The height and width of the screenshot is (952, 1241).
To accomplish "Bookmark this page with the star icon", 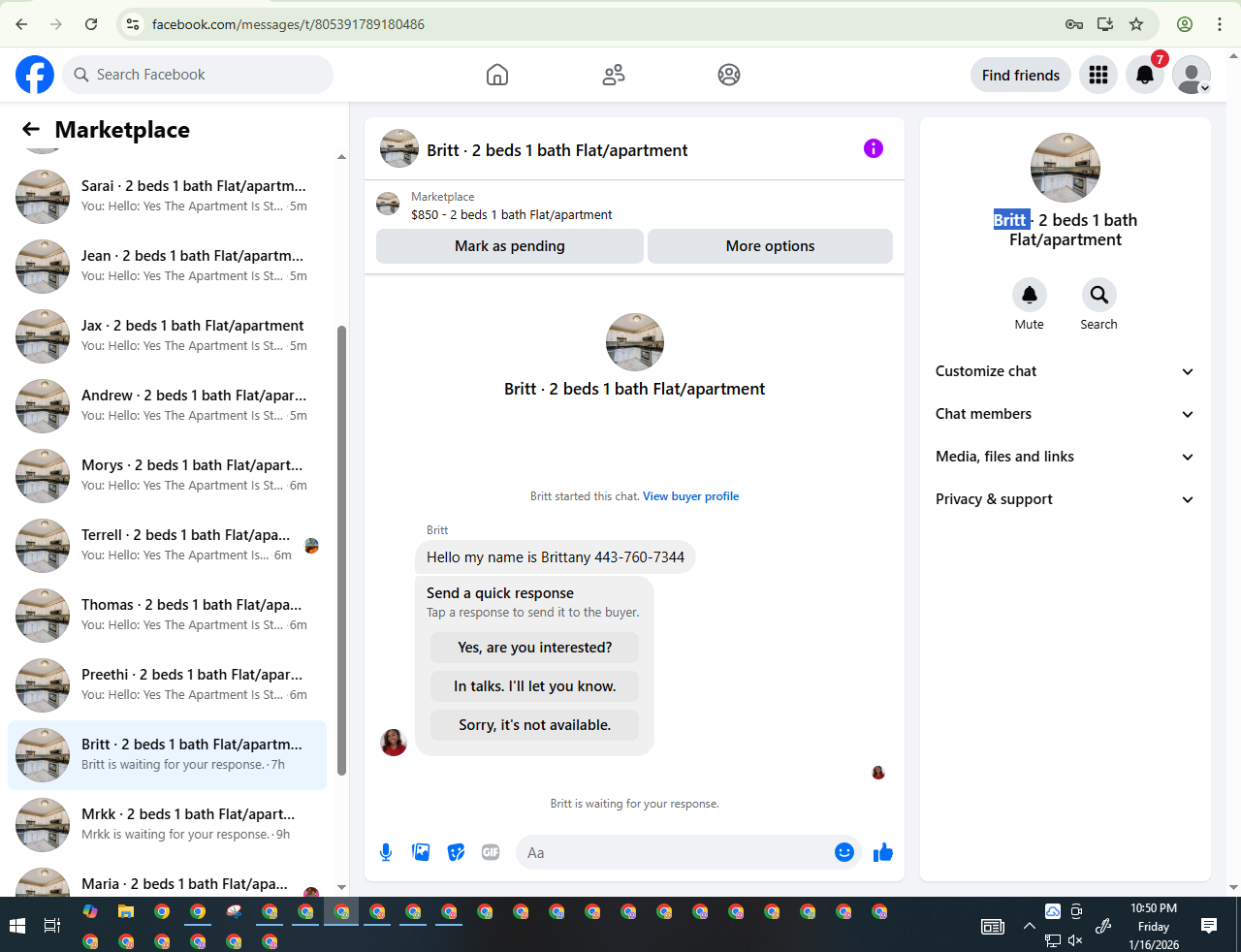I will coord(1136,24).
